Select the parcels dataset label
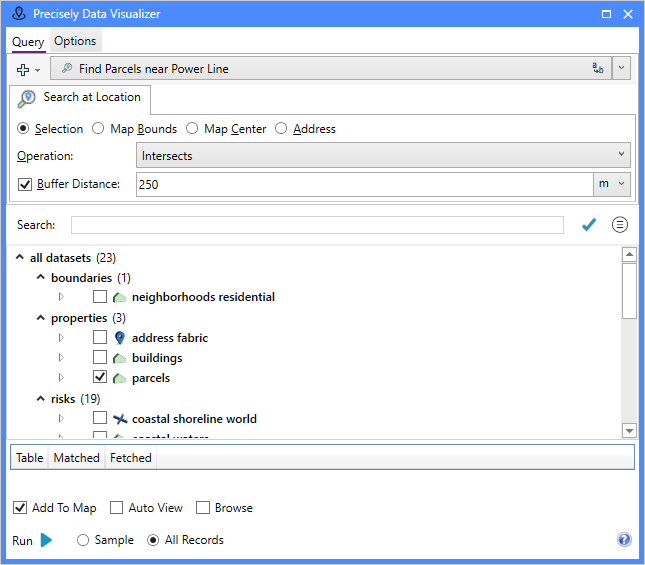645x565 pixels. click(x=151, y=378)
